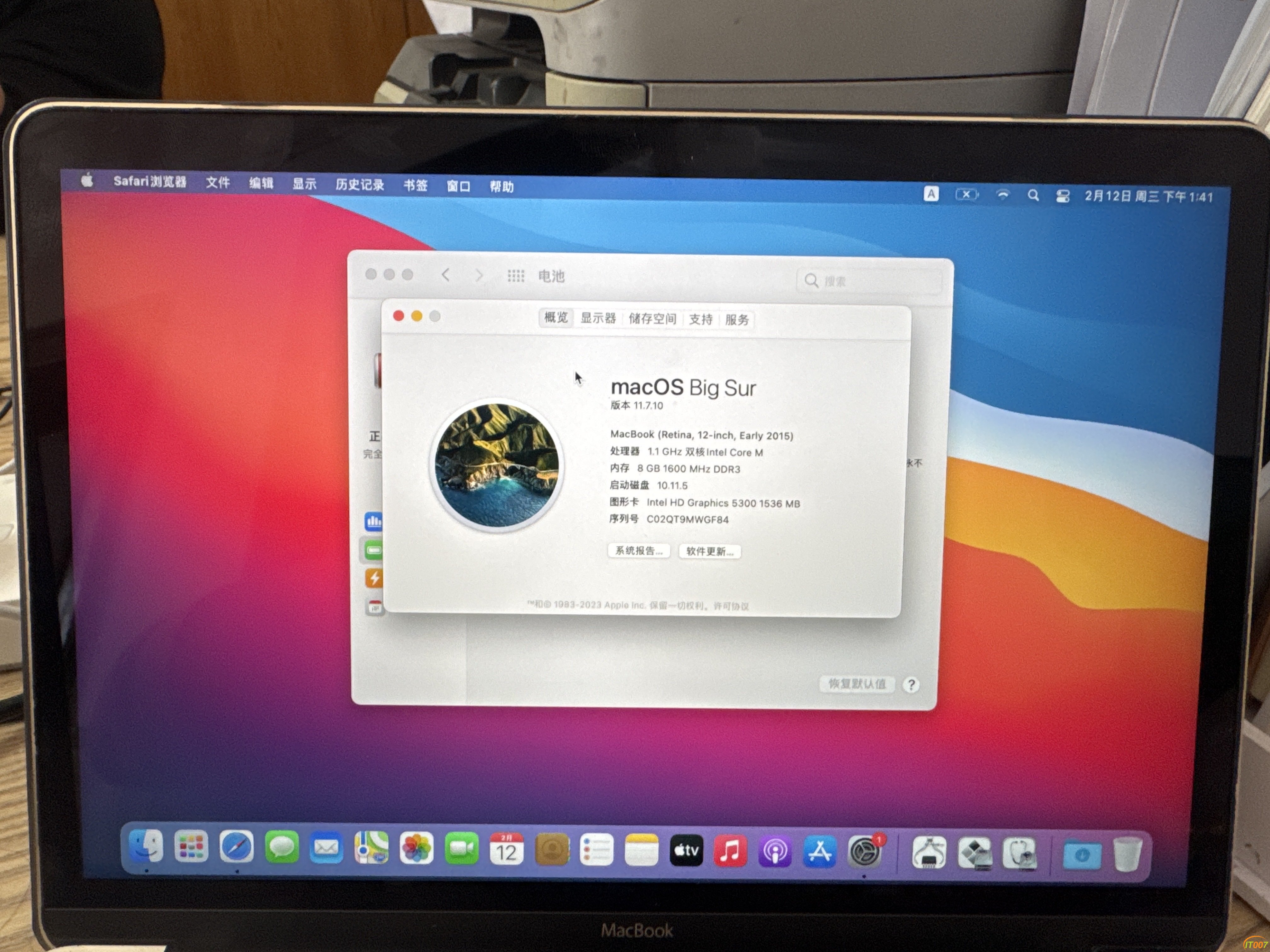Screen dimensions: 1270x952
Task: Open Photos app in Dock
Action: pyautogui.click(x=416, y=849)
